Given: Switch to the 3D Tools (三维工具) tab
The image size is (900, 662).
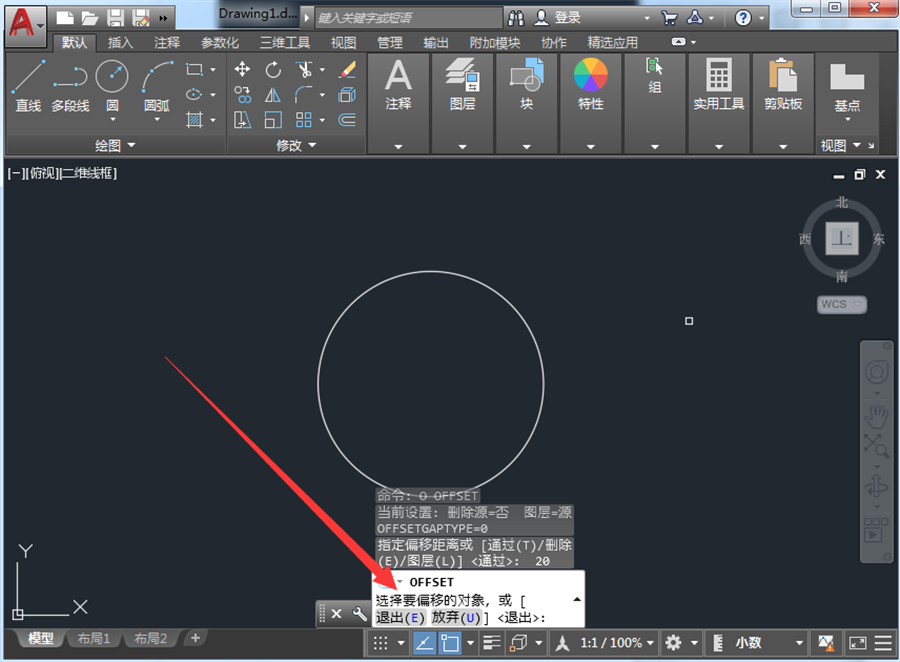Looking at the screenshot, I should [x=285, y=42].
